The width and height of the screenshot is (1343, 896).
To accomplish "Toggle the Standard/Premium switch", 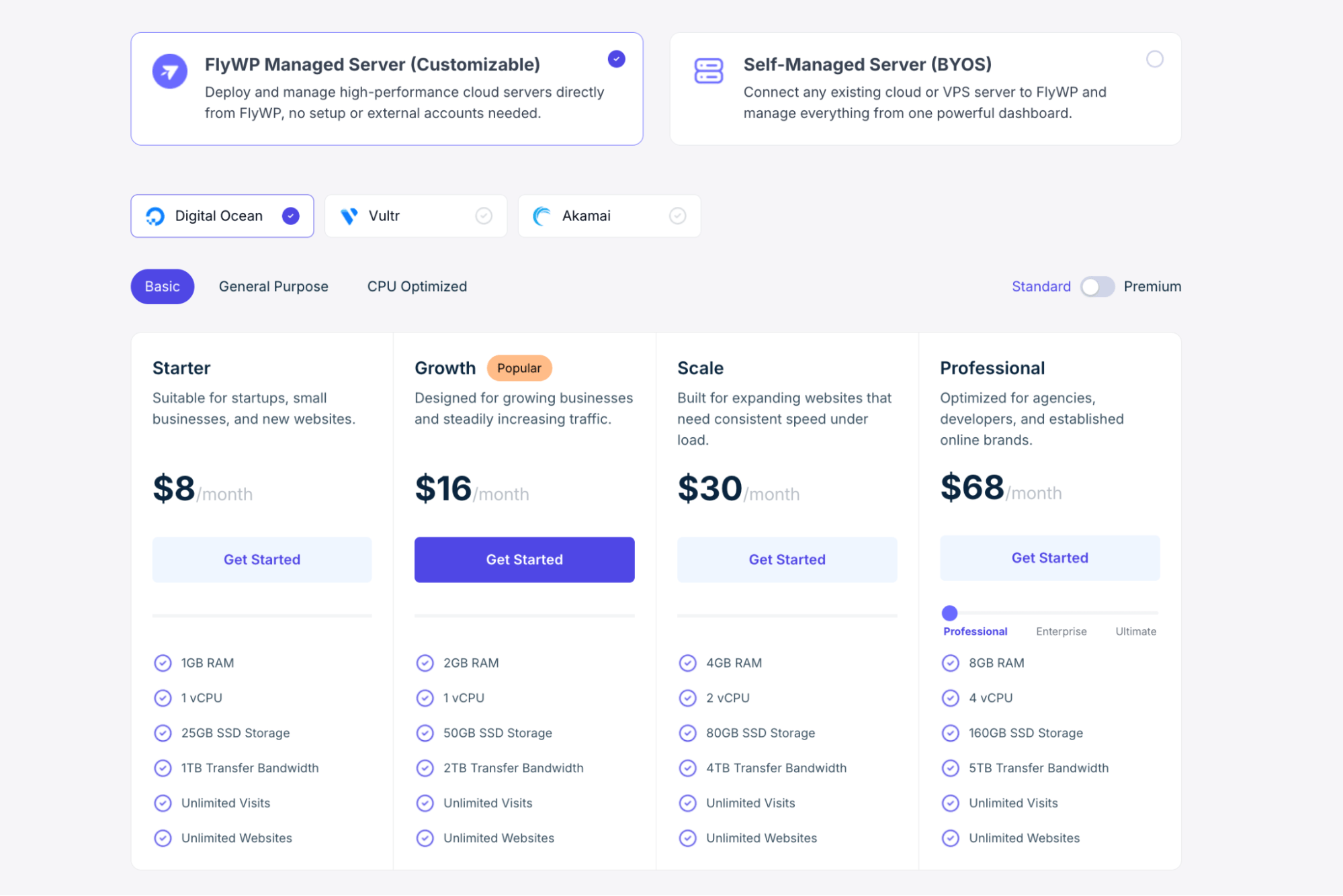I will coord(1097,287).
